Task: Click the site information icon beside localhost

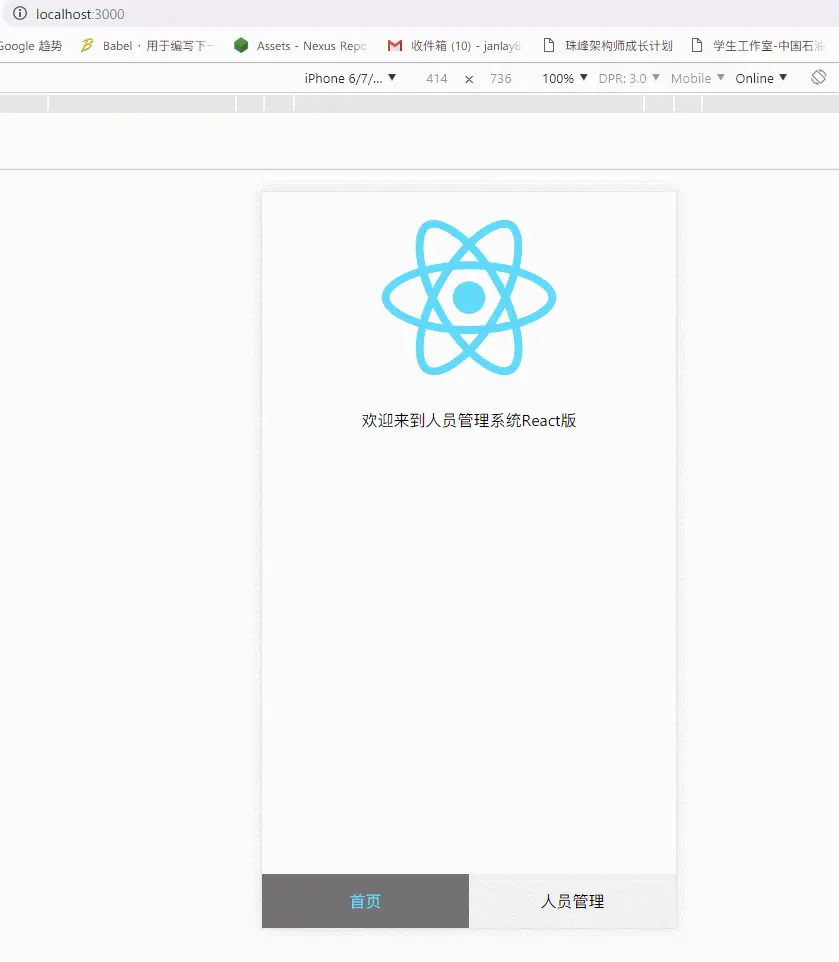Action: tap(20, 13)
